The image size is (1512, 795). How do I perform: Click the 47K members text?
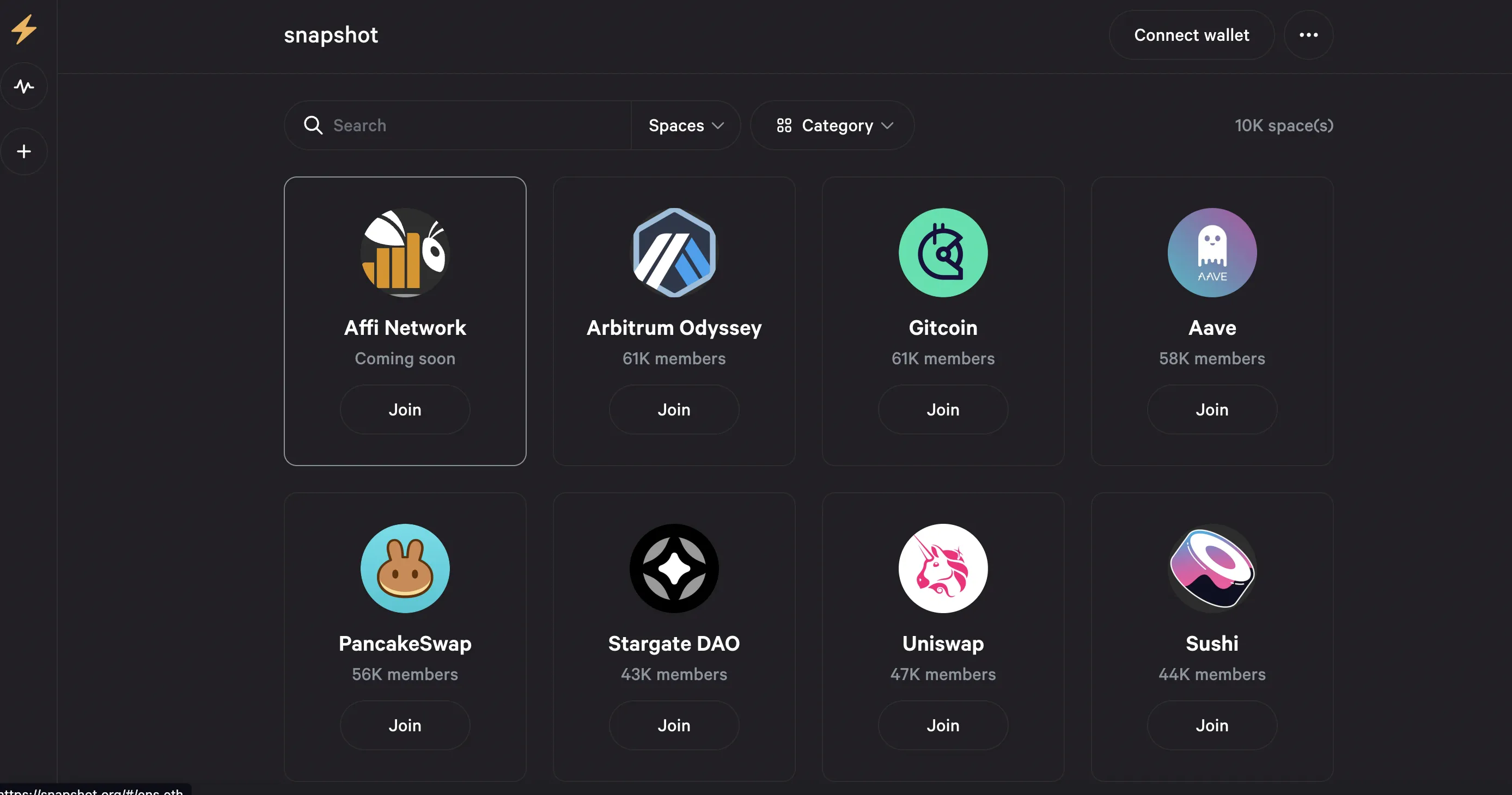tap(943, 674)
